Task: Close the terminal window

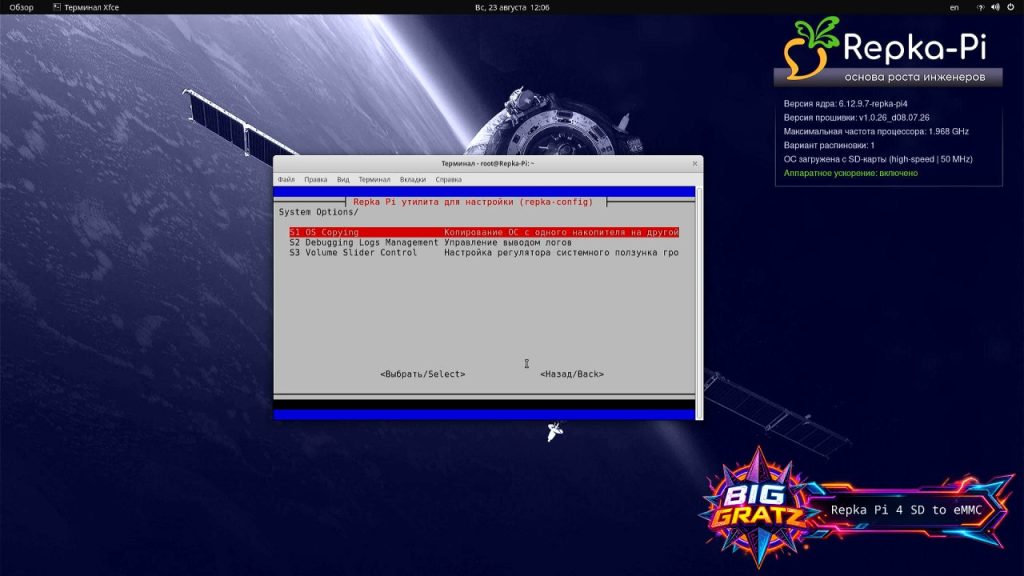Action: pyautogui.click(x=695, y=163)
